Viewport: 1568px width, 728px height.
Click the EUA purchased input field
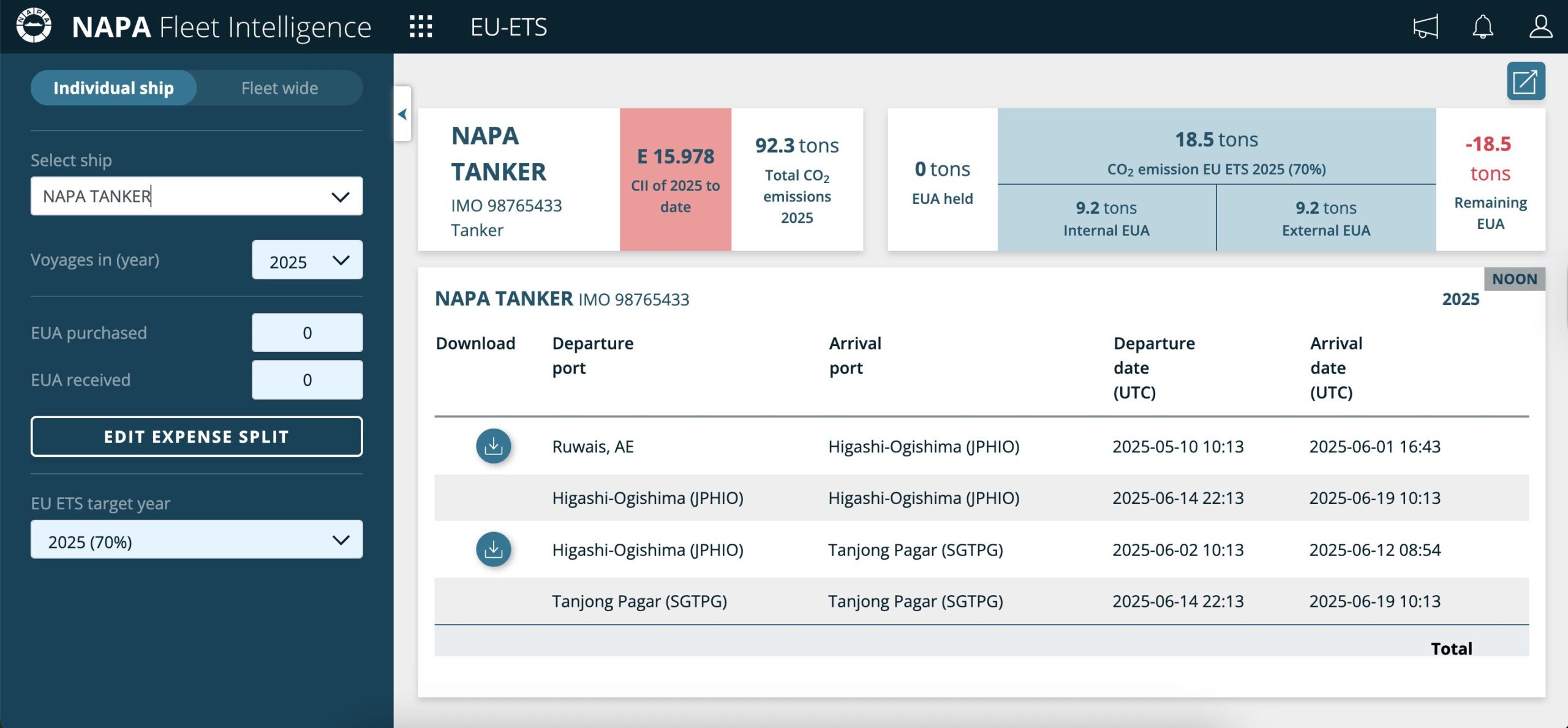click(x=307, y=332)
